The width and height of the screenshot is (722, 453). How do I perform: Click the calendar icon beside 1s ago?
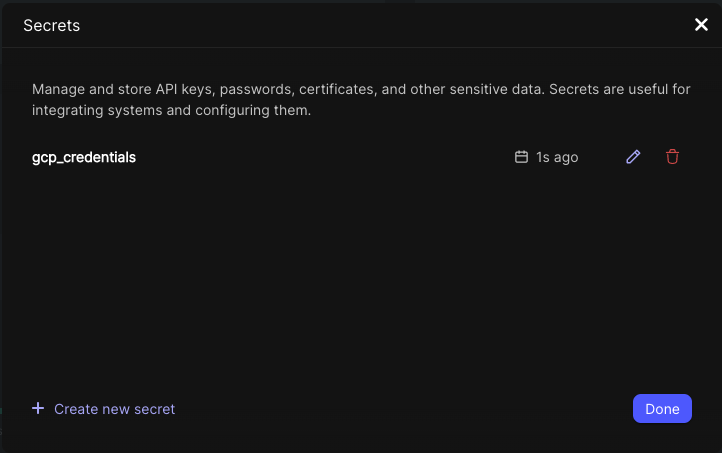[521, 157]
